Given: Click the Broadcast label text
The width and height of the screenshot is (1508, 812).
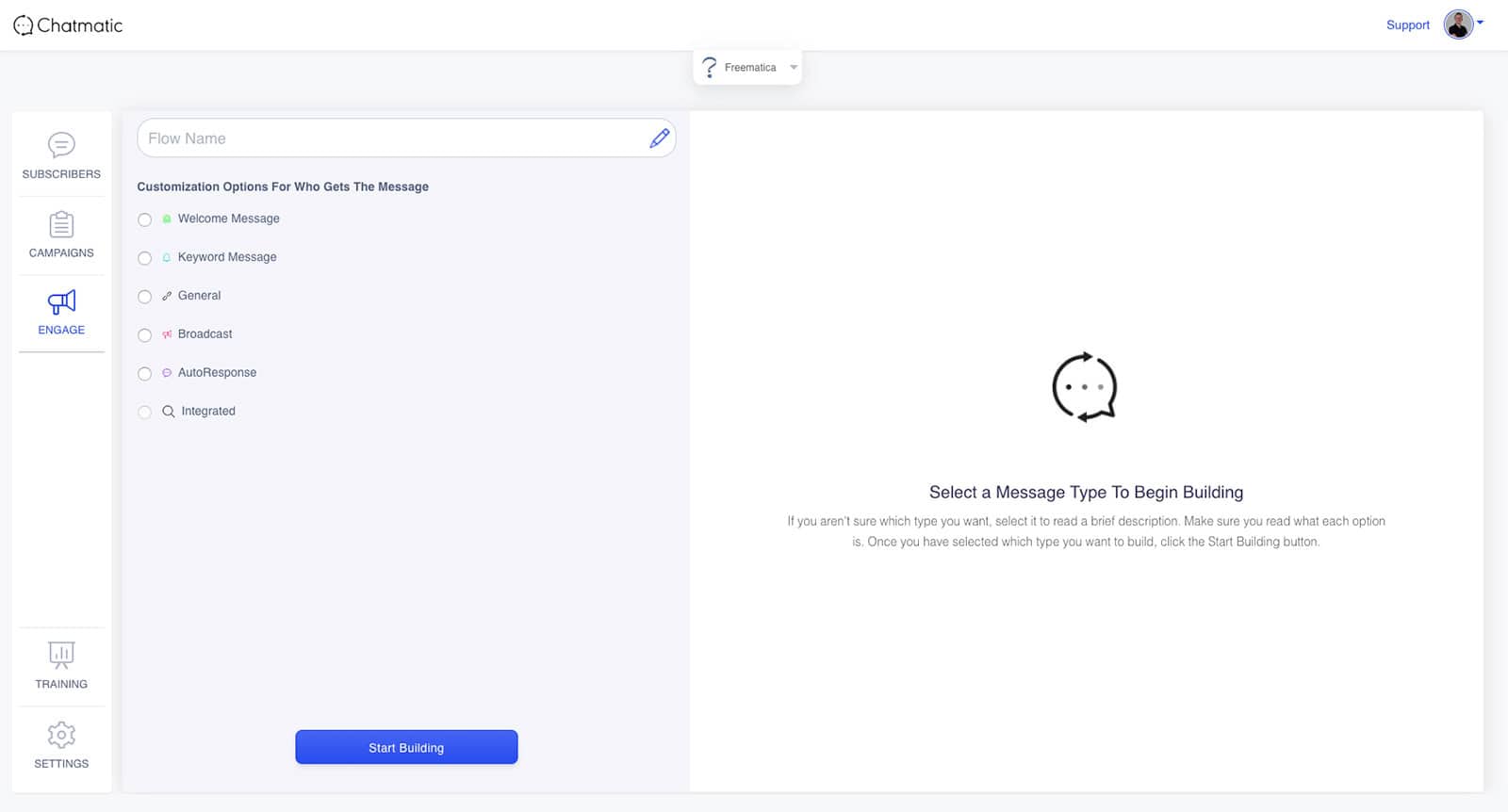Looking at the screenshot, I should [x=205, y=334].
